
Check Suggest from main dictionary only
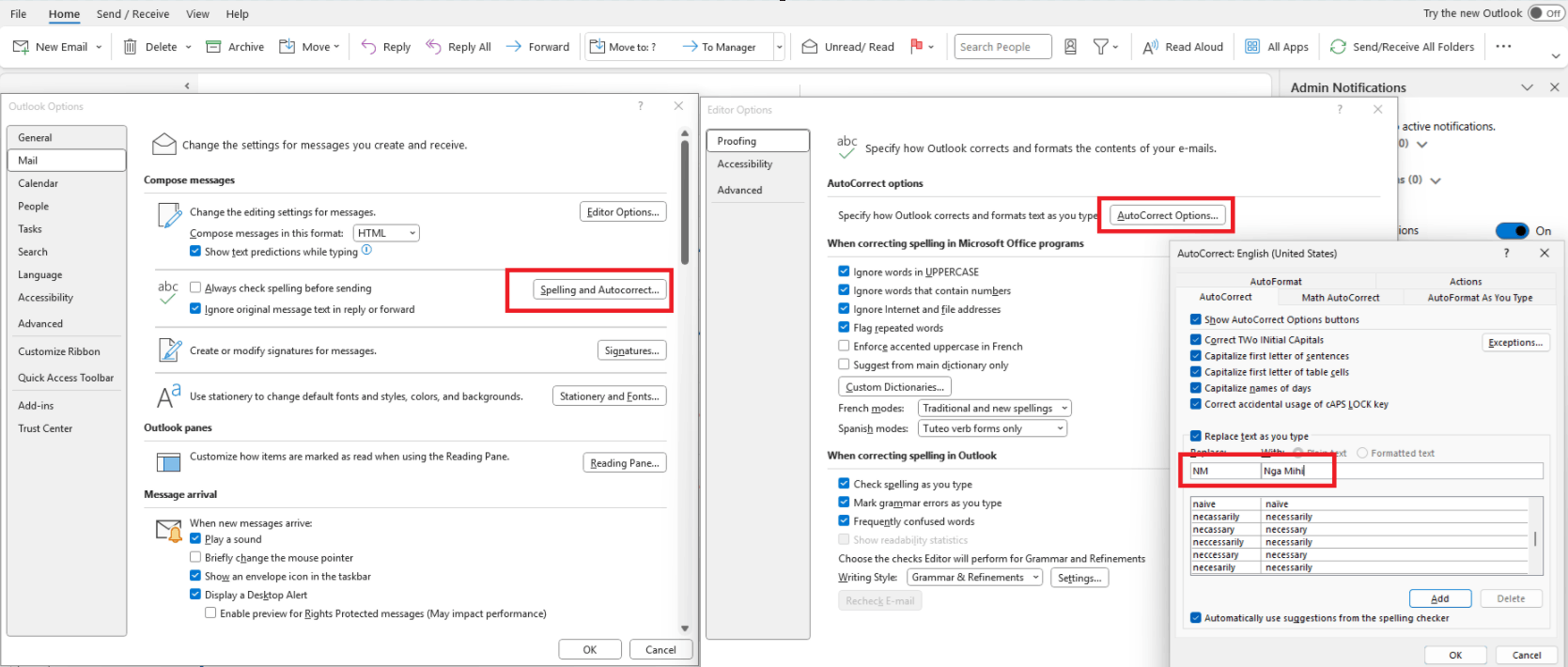tap(844, 365)
